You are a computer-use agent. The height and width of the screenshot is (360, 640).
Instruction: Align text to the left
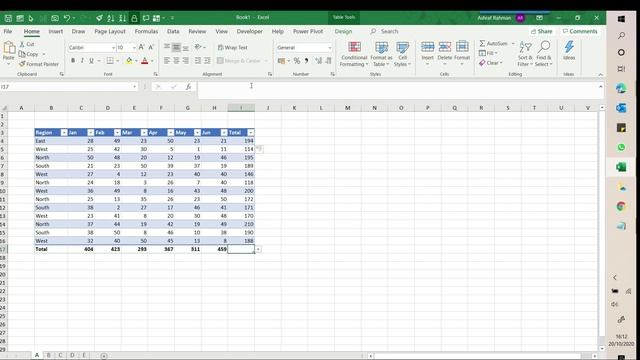coord(167,61)
